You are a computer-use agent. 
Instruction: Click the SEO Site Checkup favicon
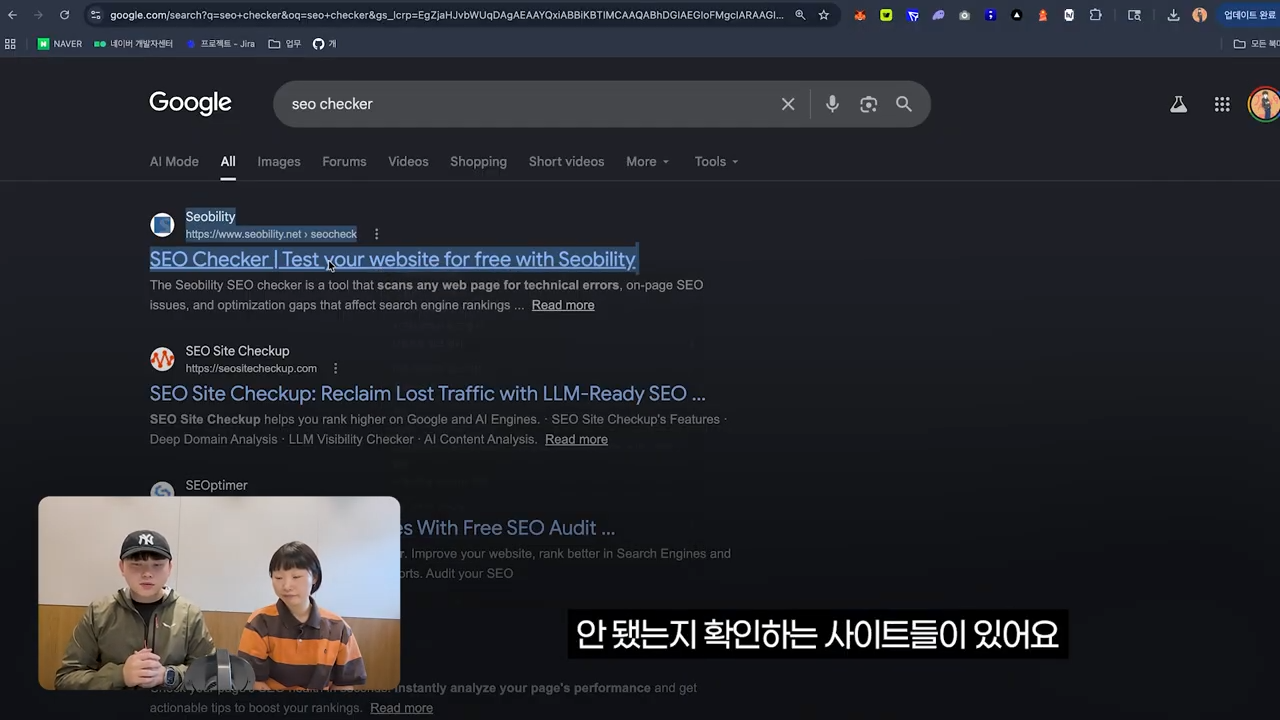[162, 359]
